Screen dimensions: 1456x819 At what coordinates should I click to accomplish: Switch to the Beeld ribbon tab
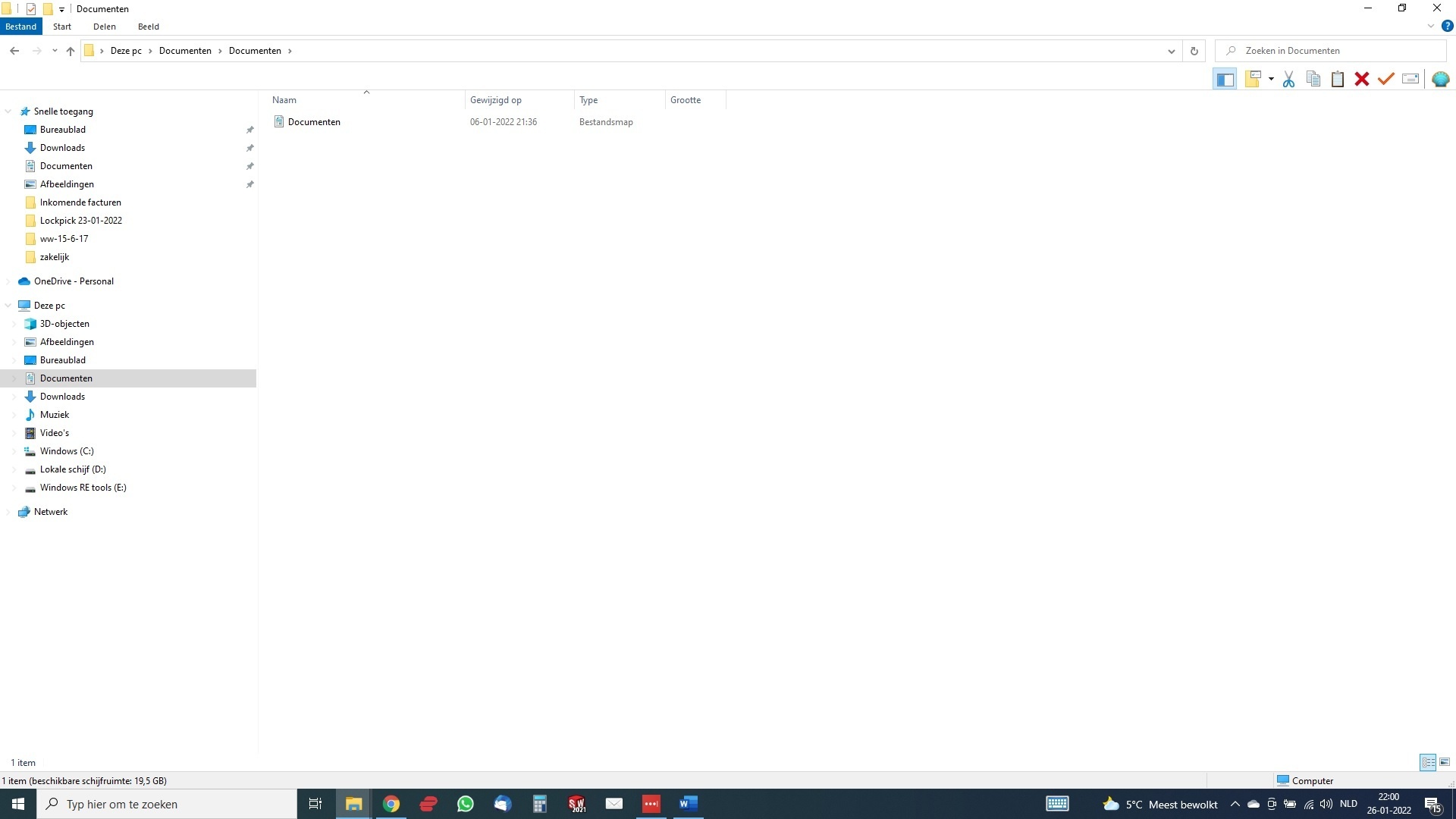click(149, 26)
